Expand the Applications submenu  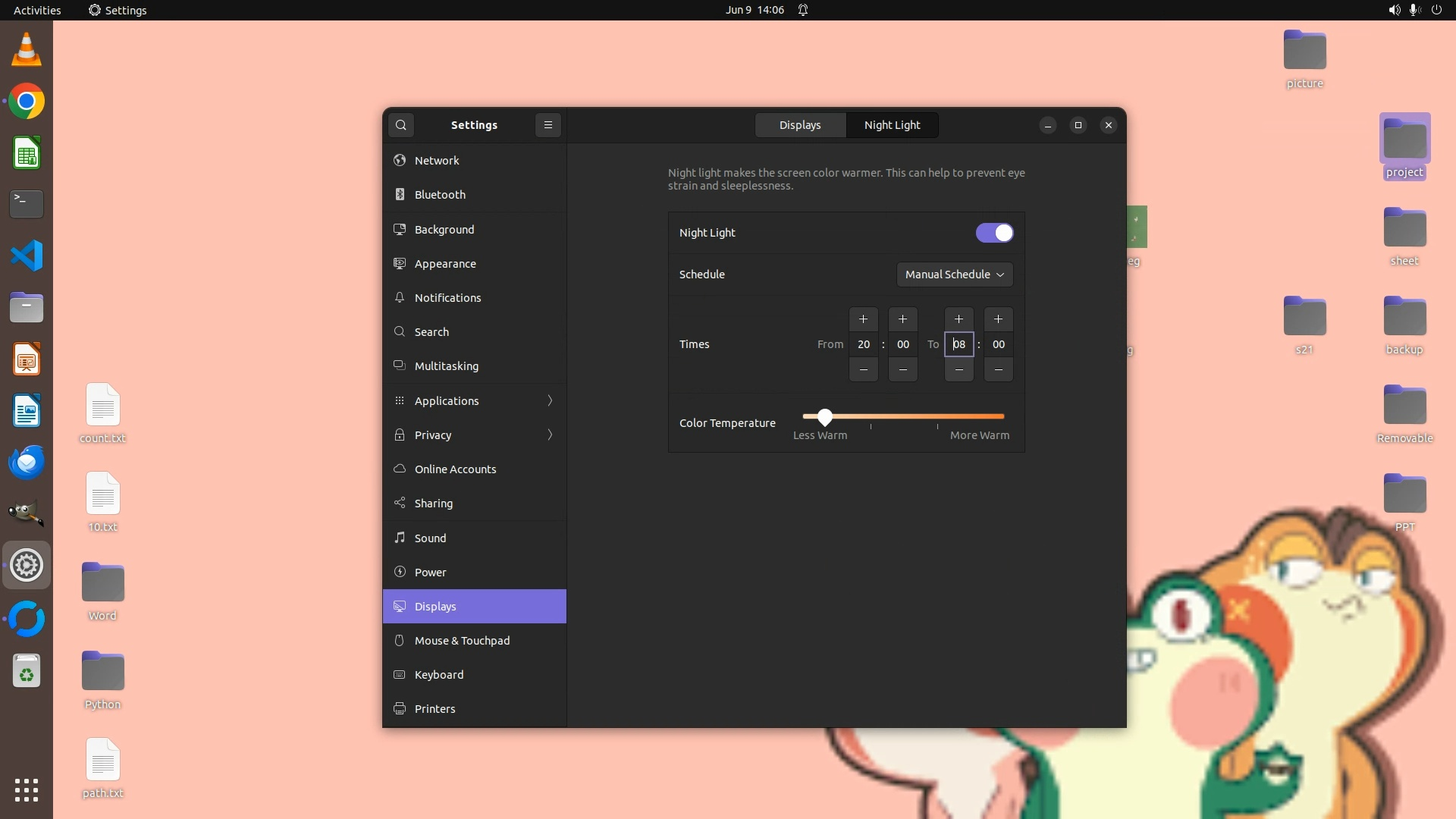click(550, 401)
